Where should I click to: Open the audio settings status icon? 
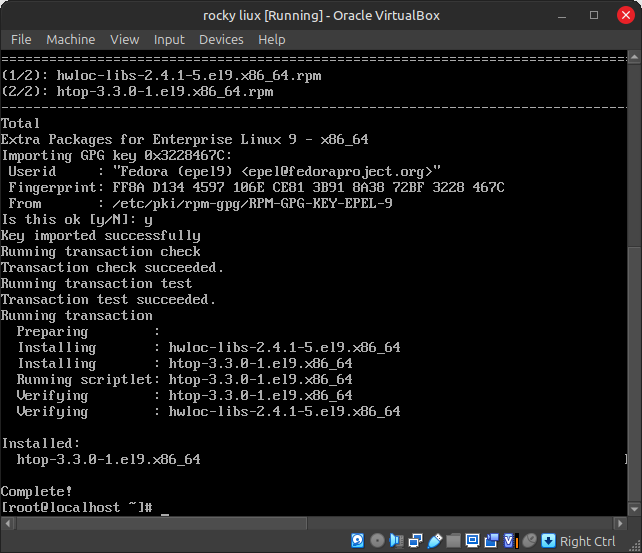(x=396, y=541)
